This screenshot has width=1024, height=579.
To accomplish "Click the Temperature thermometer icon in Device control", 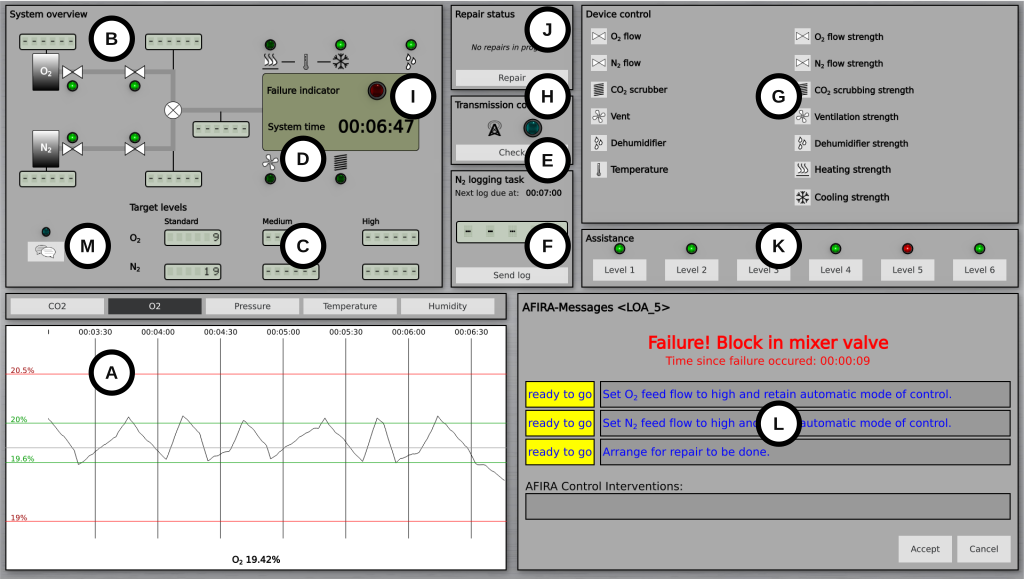I will click(599, 170).
